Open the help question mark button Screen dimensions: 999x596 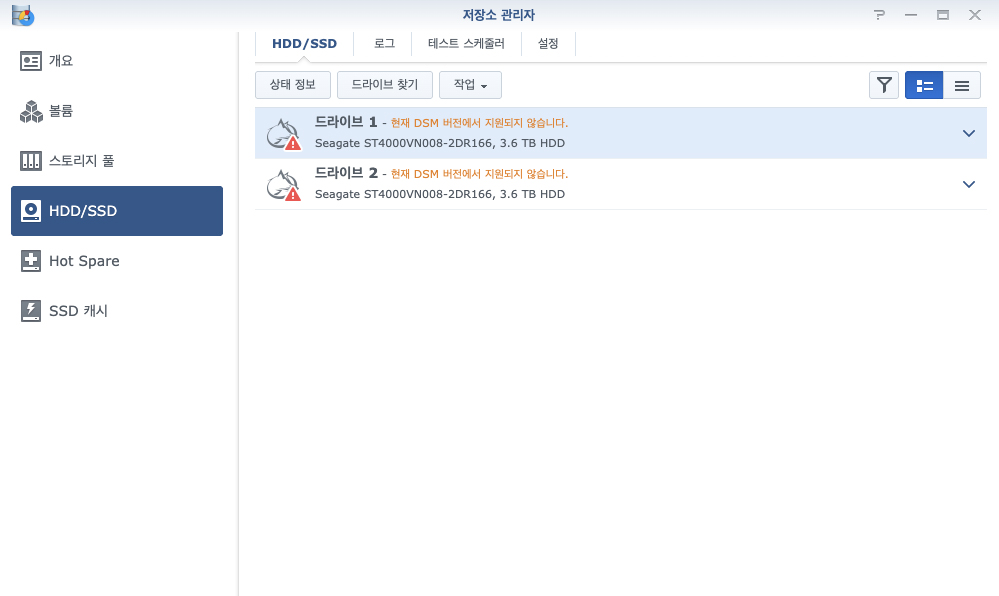point(879,15)
